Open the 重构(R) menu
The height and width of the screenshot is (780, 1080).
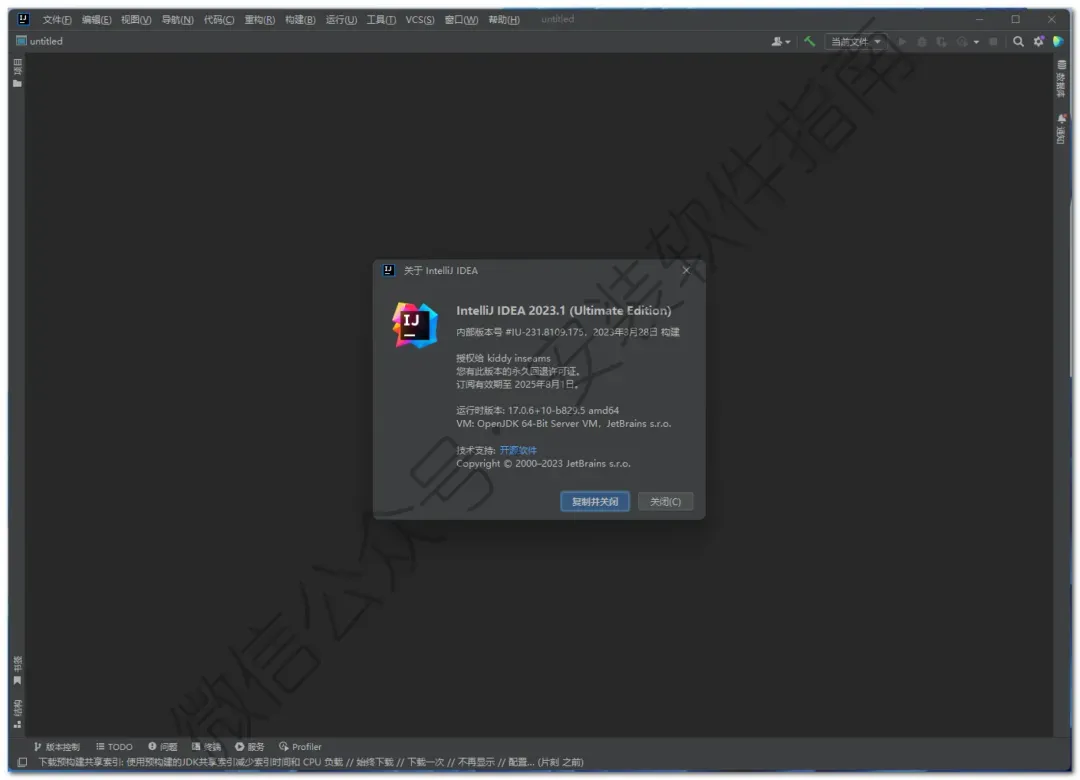point(260,19)
